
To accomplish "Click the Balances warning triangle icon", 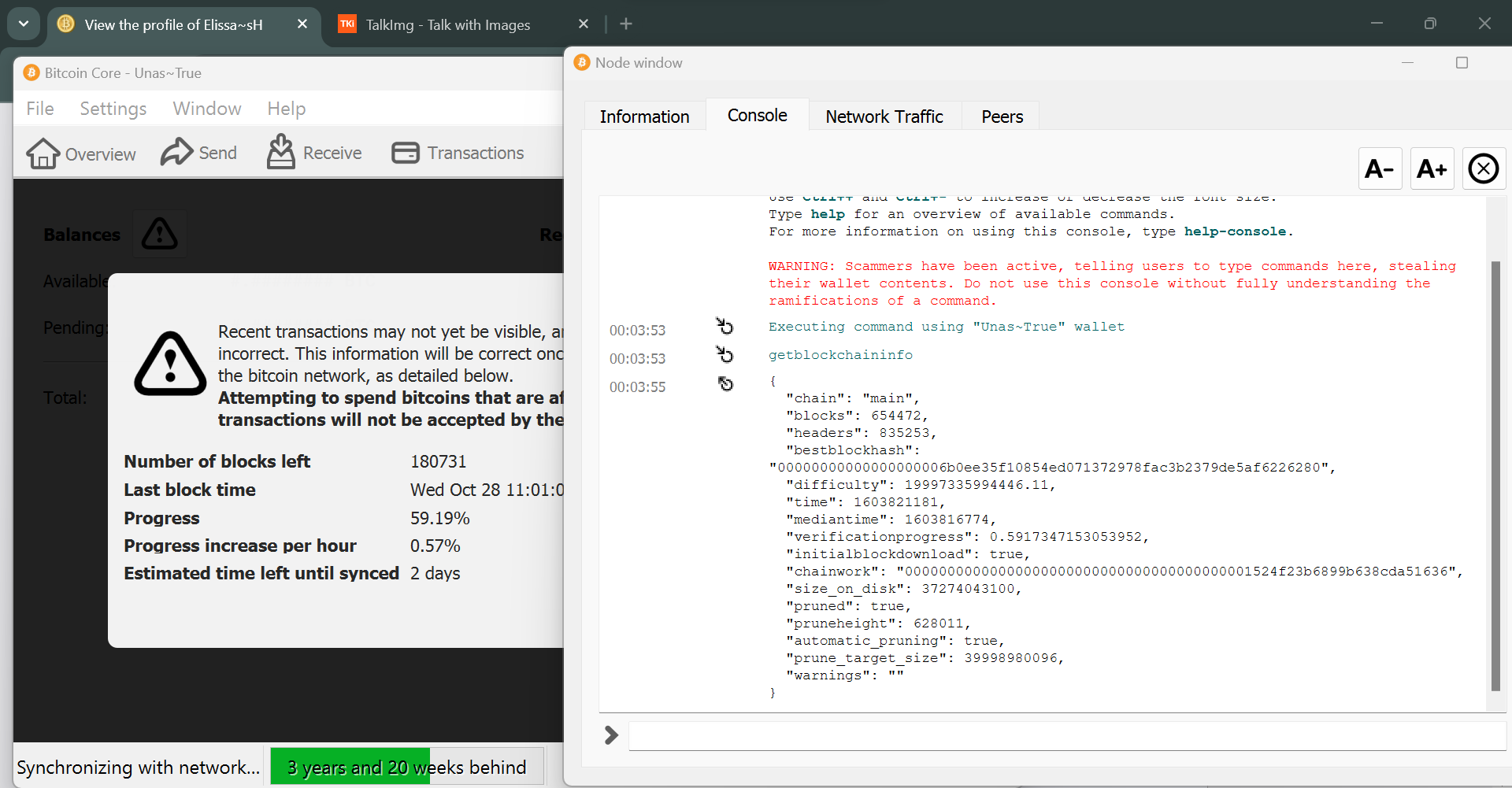I will point(160,234).
